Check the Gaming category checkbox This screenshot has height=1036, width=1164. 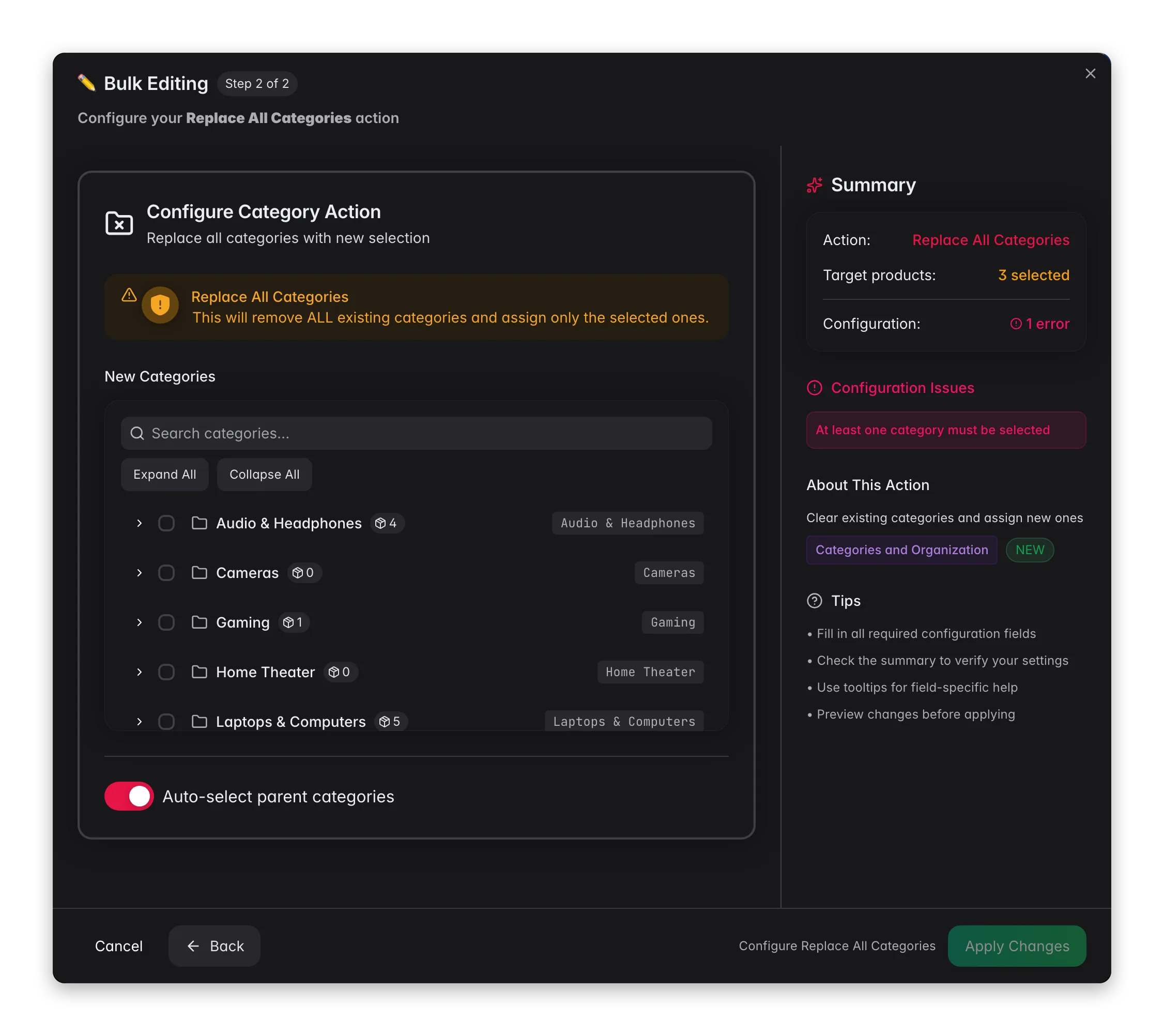pos(166,622)
